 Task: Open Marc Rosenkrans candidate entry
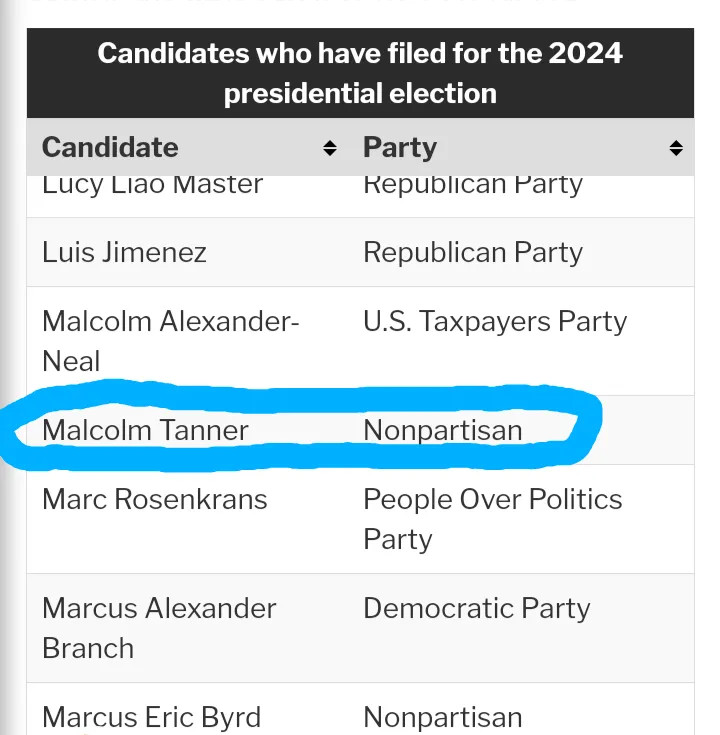[x=155, y=499]
